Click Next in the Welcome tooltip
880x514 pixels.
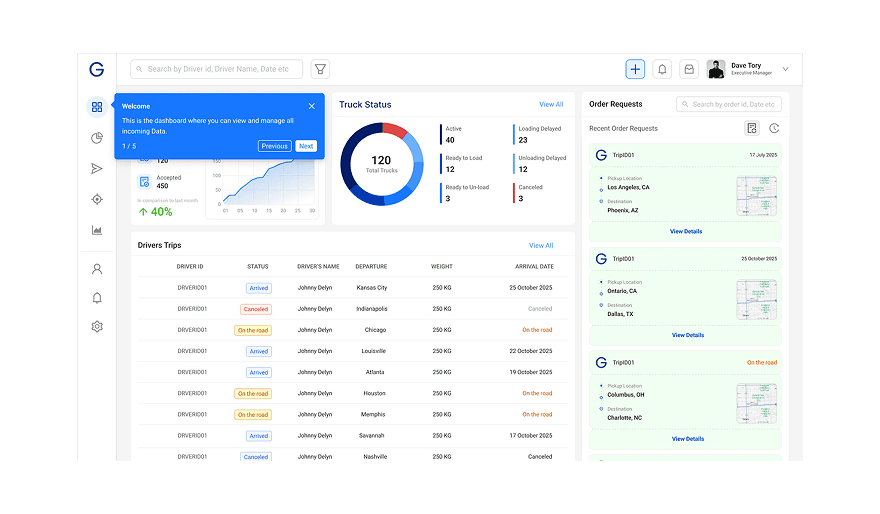pos(306,146)
